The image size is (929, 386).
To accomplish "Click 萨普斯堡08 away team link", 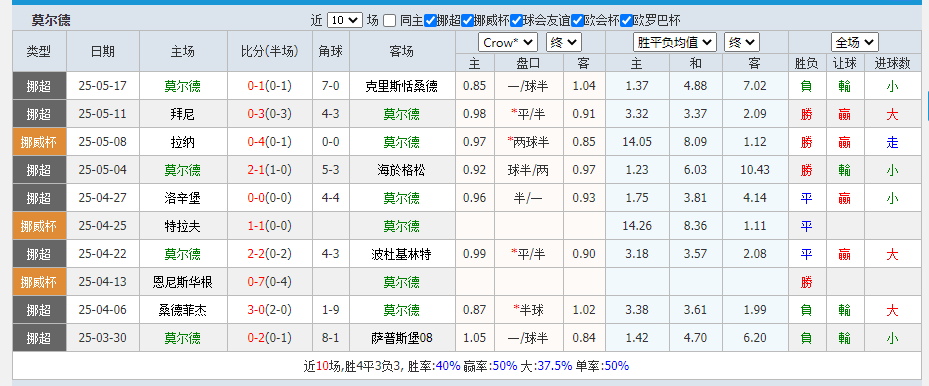I will point(402,339).
